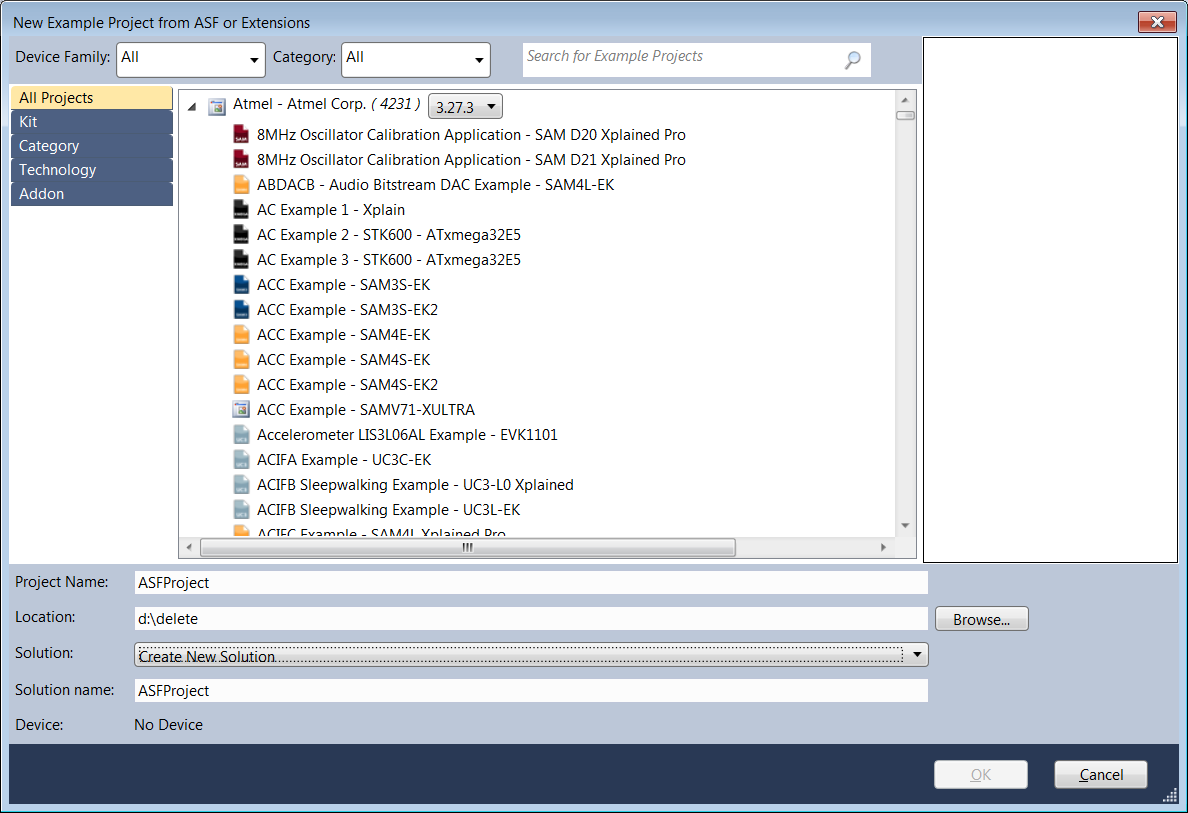Click icon beside AC Example 3 - STK600

click(241, 260)
